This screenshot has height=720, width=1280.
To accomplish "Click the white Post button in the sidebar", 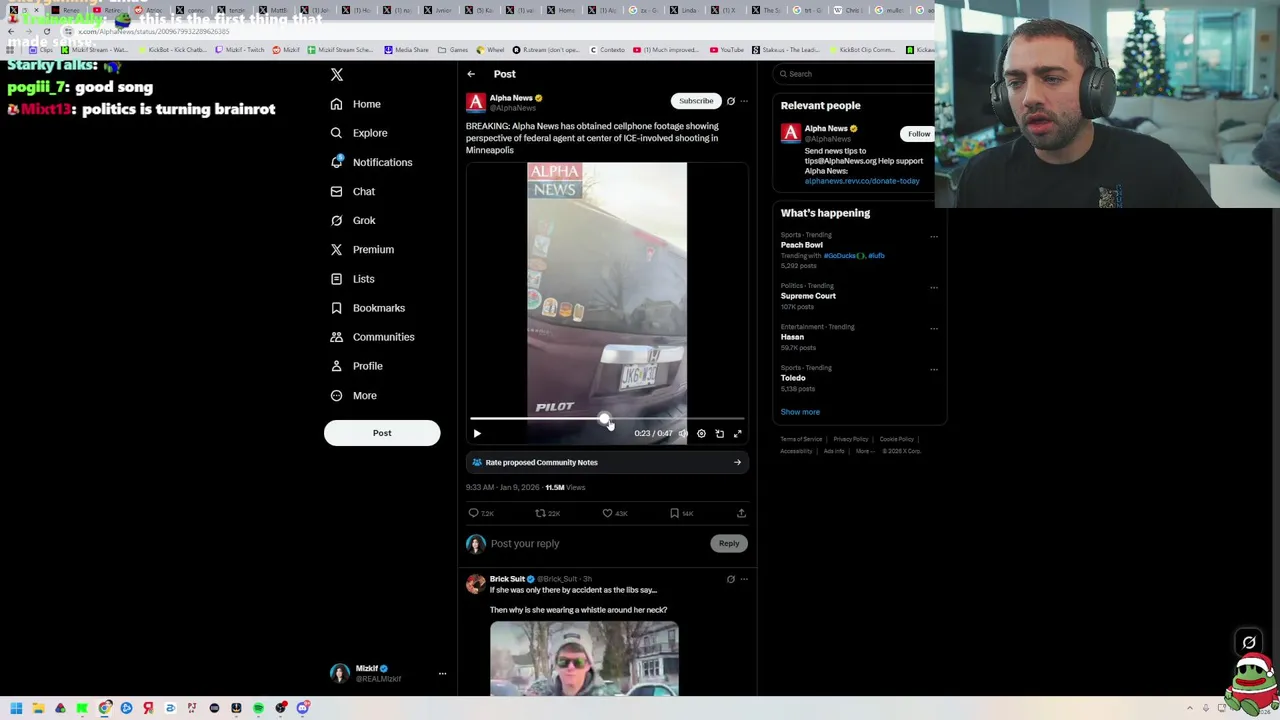I will (x=382, y=433).
